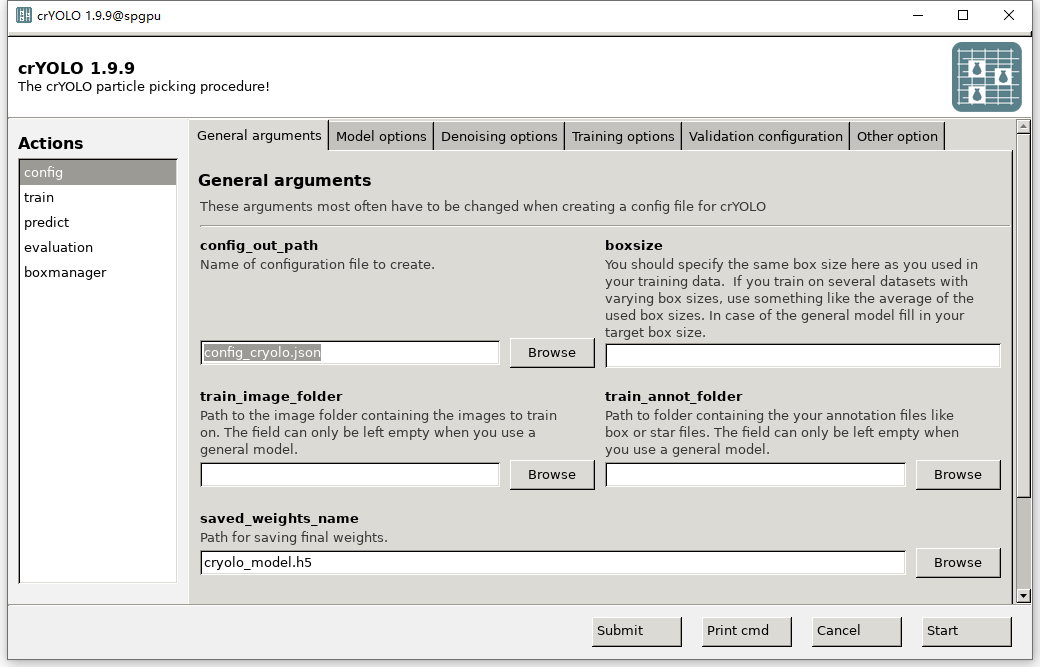Screen dimensions: 1040x667
Task: Click the scrollbar up arrow
Action: click(x=1023, y=126)
